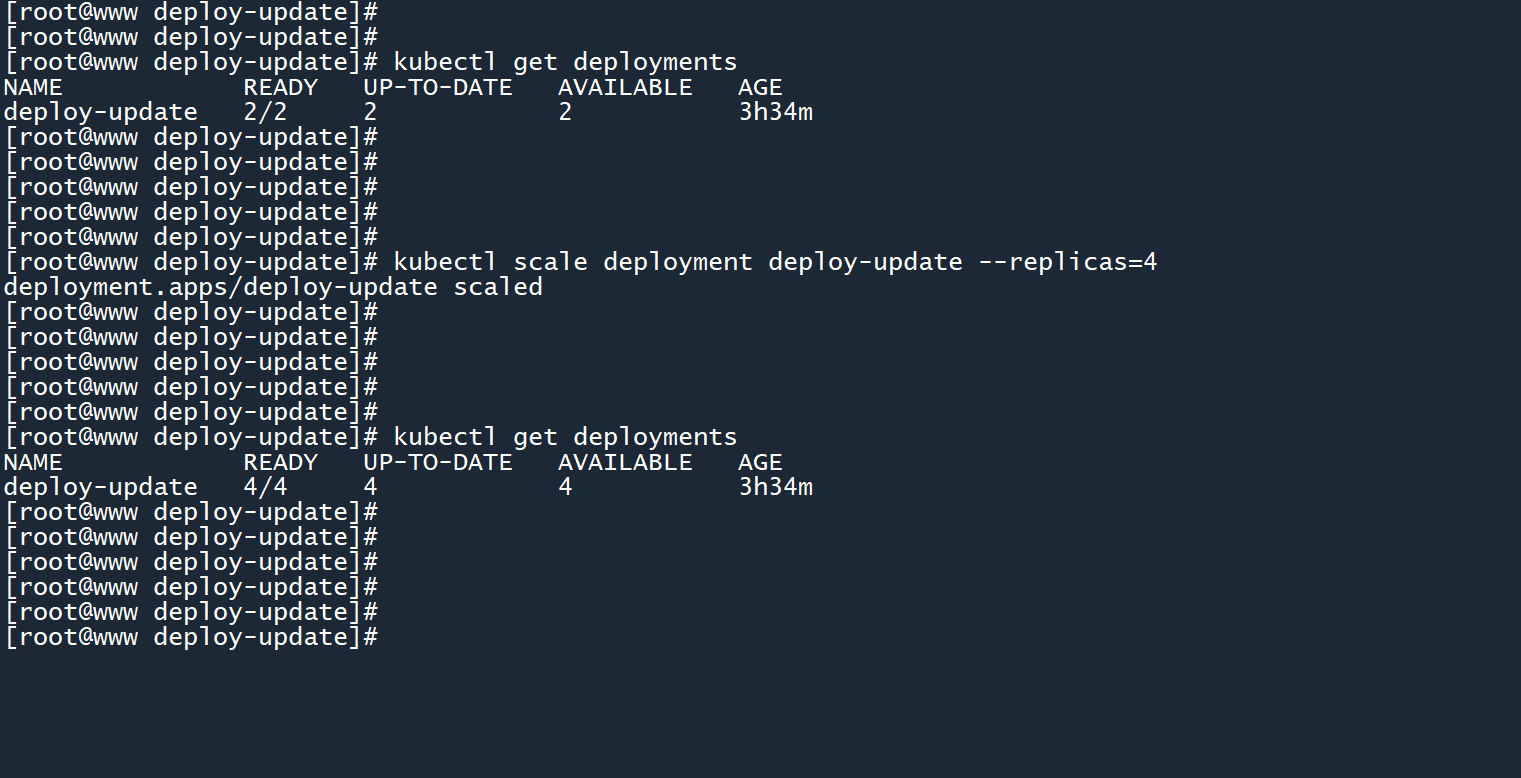The height and width of the screenshot is (778, 1521).
Task: Click the READY header above 4/4
Action: tap(280, 462)
